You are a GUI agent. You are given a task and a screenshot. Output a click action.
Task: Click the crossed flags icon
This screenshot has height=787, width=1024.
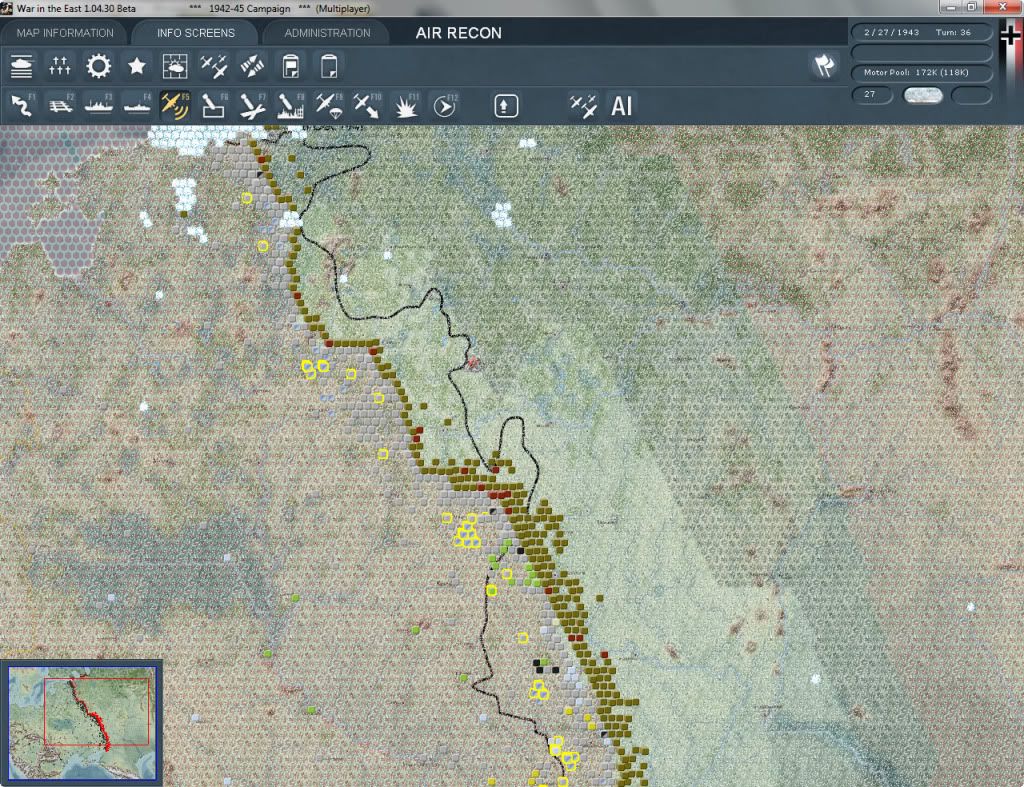[x=825, y=65]
